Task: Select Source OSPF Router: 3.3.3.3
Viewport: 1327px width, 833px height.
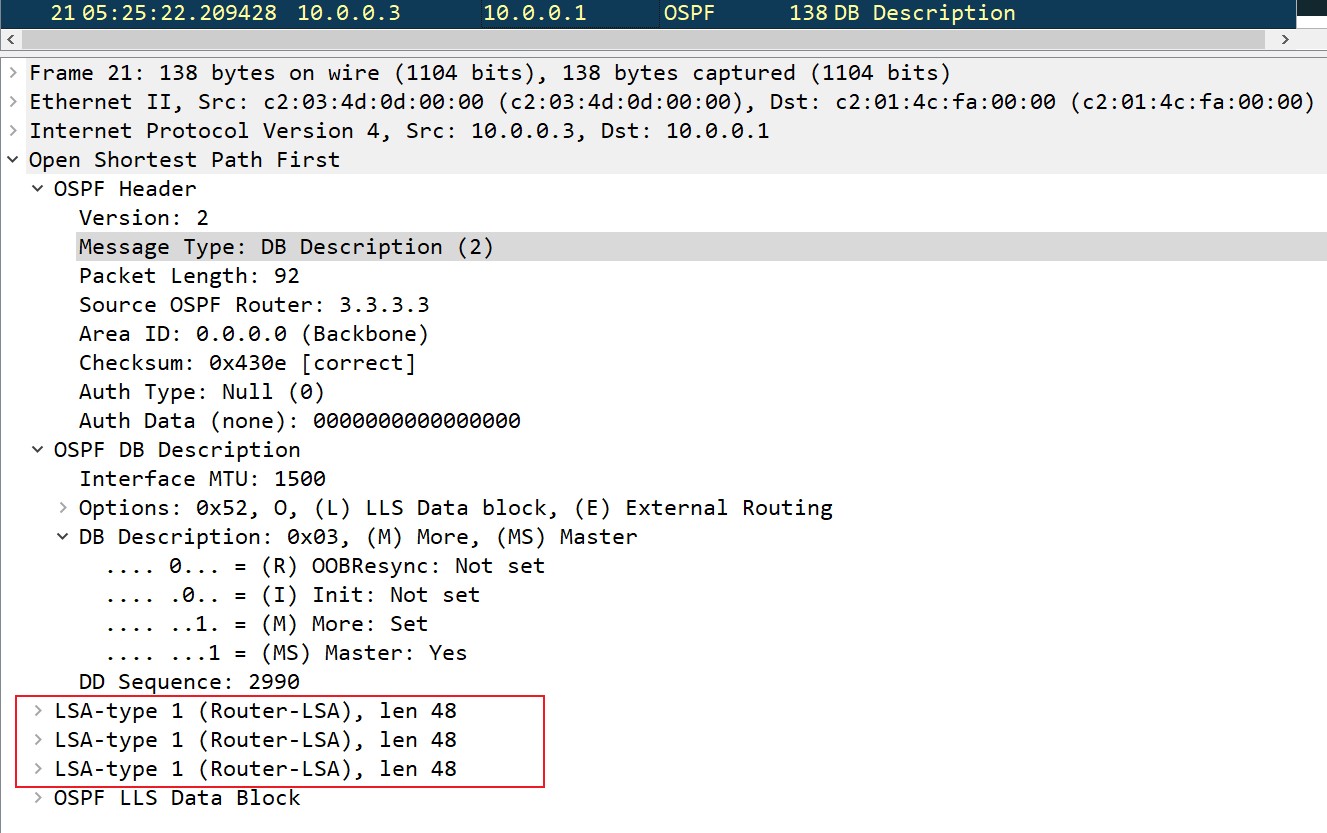Action: click(254, 305)
